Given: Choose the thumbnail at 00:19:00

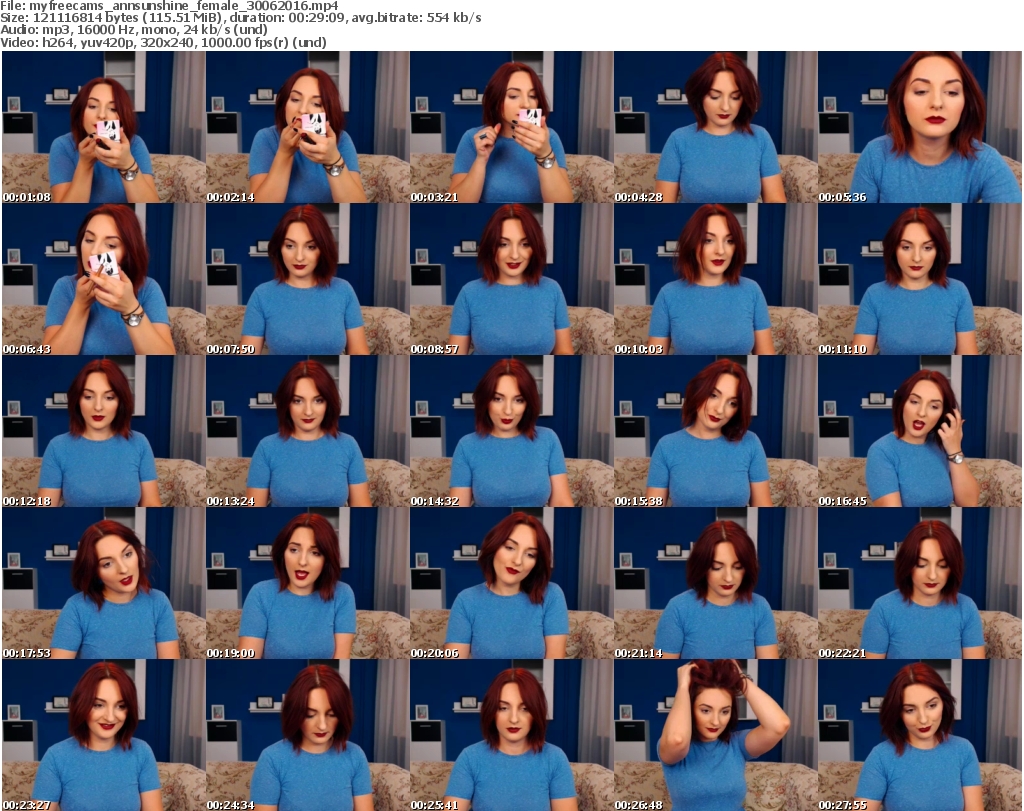Looking at the screenshot, I should (x=308, y=584).
